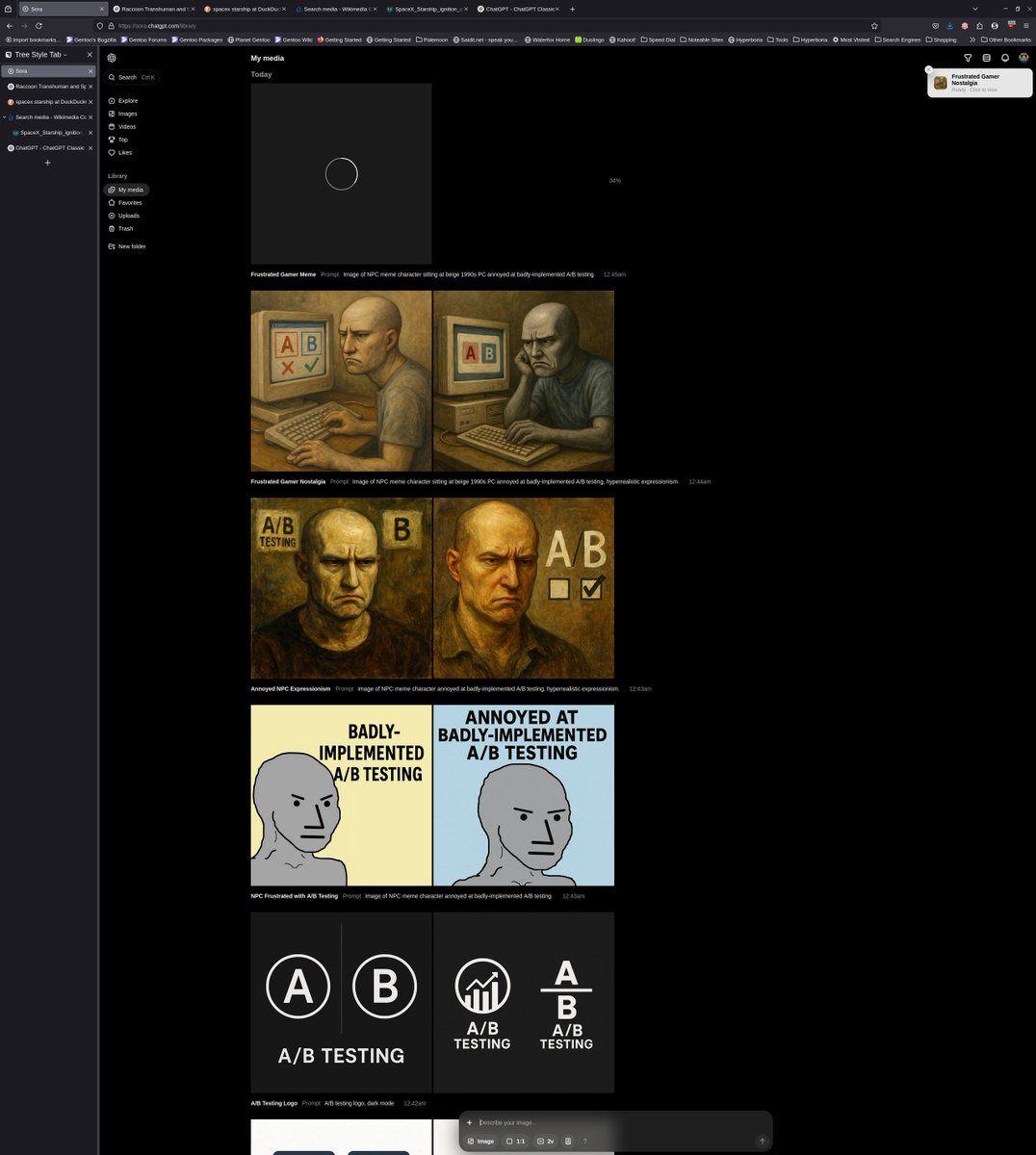Click the A/B Testing Logo title
Image resolution: width=1036 pixels, height=1155 pixels.
[x=274, y=1103]
